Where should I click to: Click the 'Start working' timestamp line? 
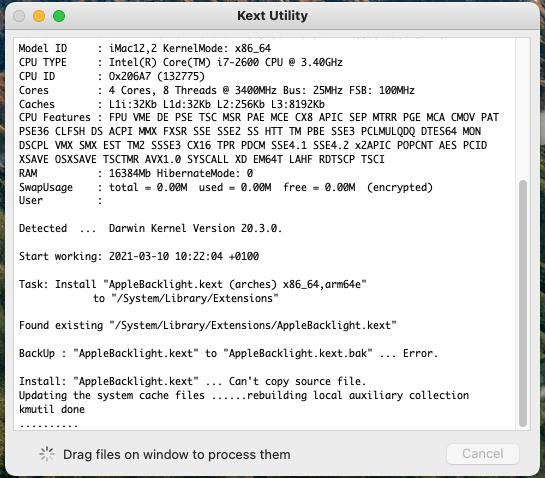click(139, 256)
